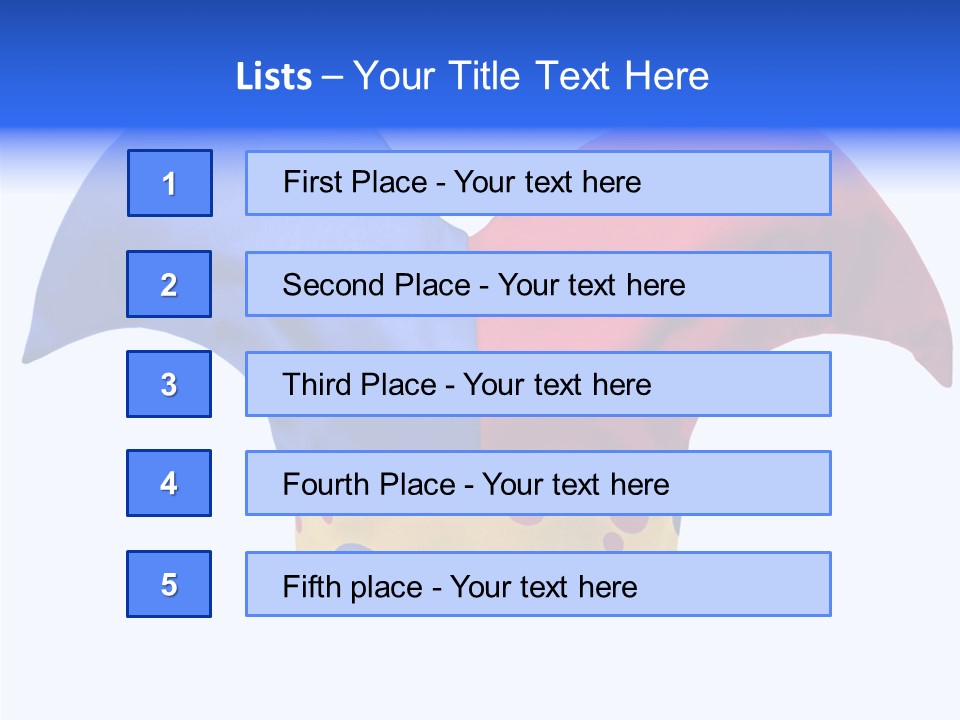This screenshot has width=960, height=720.
Task: Click the bold word Lists in title
Action: coord(274,77)
